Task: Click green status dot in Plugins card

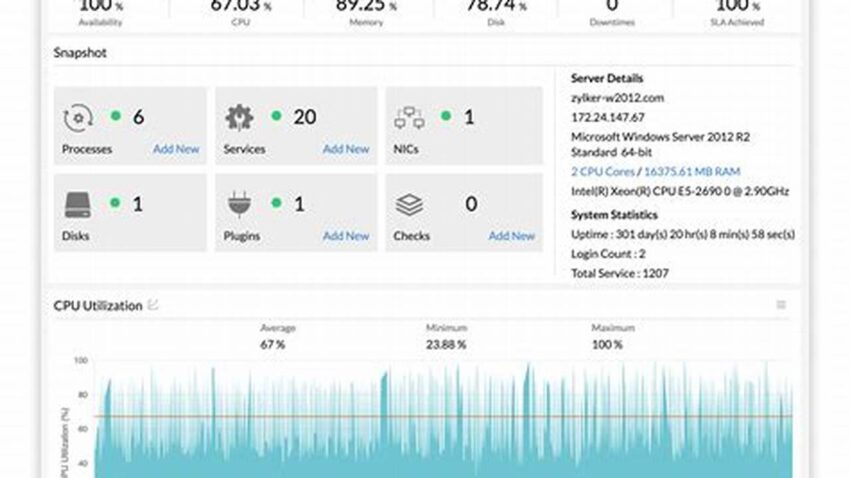Action: tap(276, 203)
